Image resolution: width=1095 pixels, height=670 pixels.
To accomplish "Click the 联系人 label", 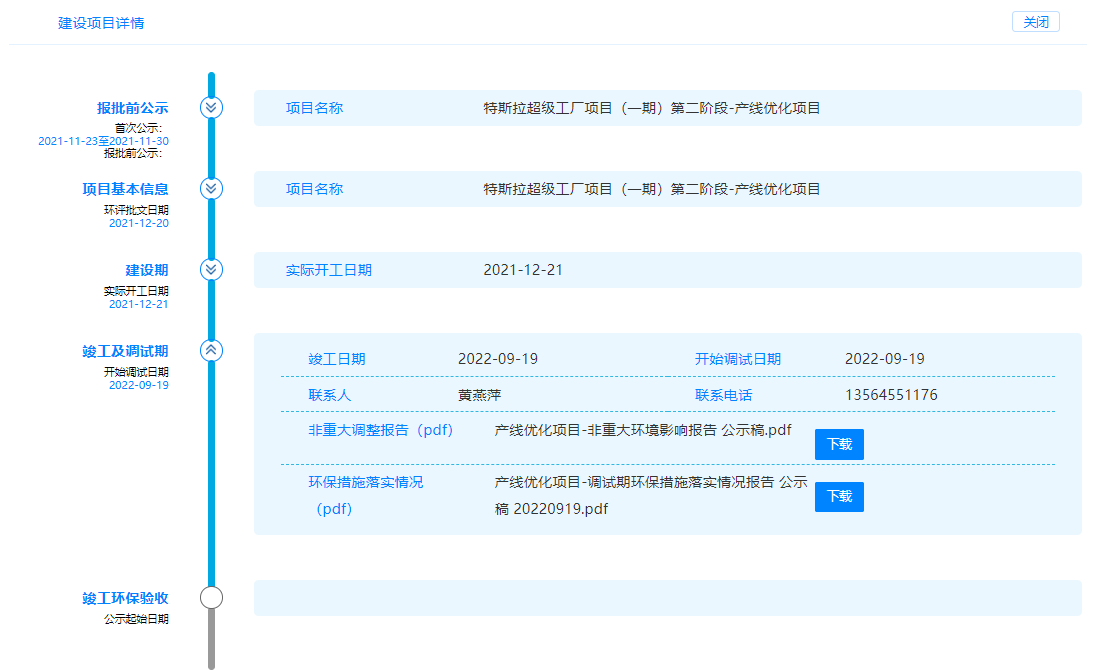I will [330, 395].
